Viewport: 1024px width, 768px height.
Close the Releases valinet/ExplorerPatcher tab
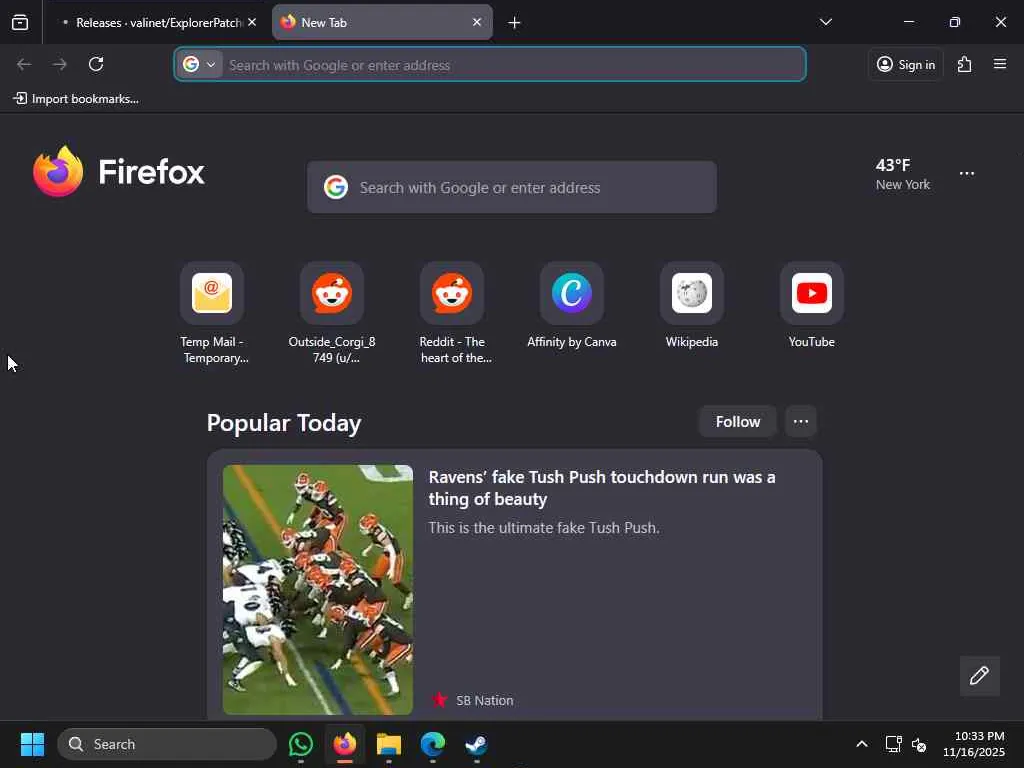252,22
